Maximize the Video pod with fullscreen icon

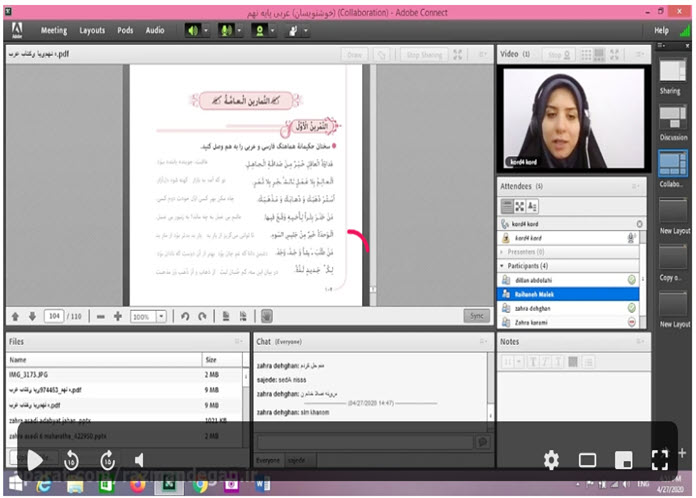coord(614,55)
